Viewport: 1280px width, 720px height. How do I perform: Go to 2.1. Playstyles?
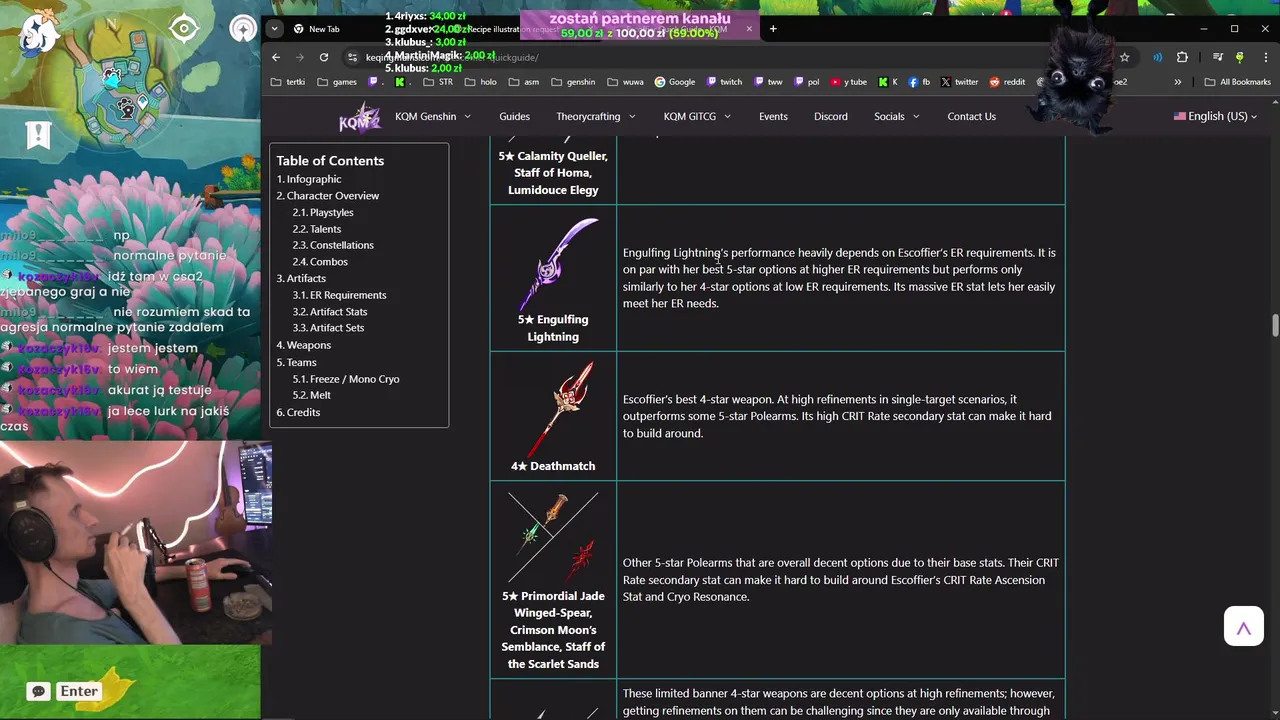pyautogui.click(x=323, y=212)
